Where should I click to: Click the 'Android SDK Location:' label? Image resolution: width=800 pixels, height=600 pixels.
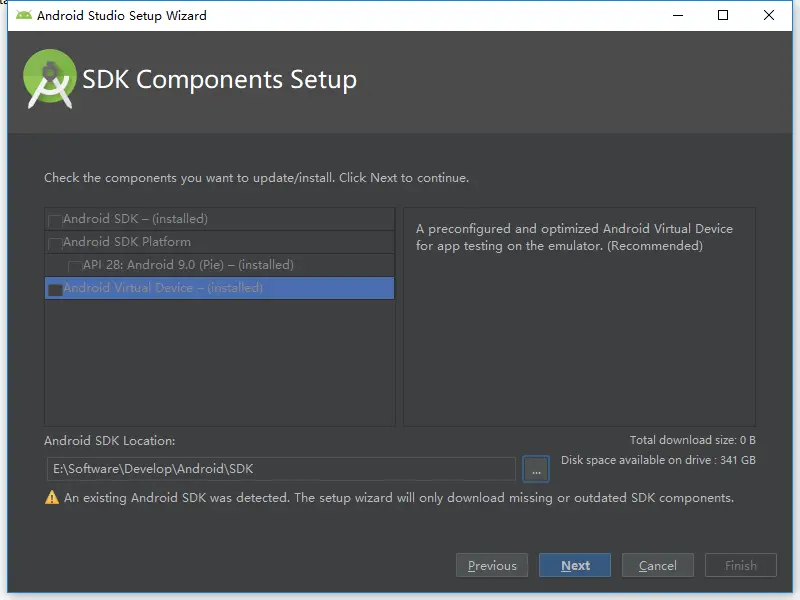coord(110,441)
